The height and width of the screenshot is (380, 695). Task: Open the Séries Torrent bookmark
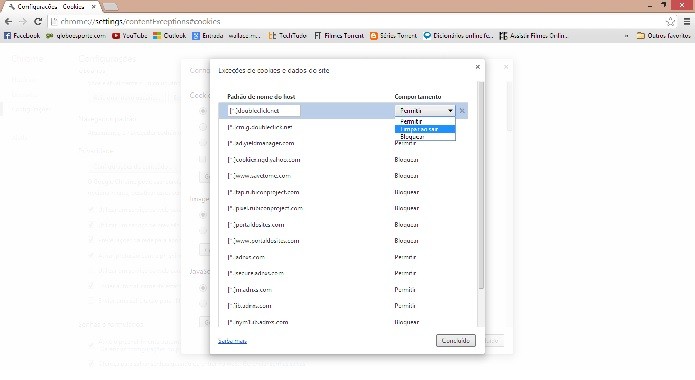[394, 35]
